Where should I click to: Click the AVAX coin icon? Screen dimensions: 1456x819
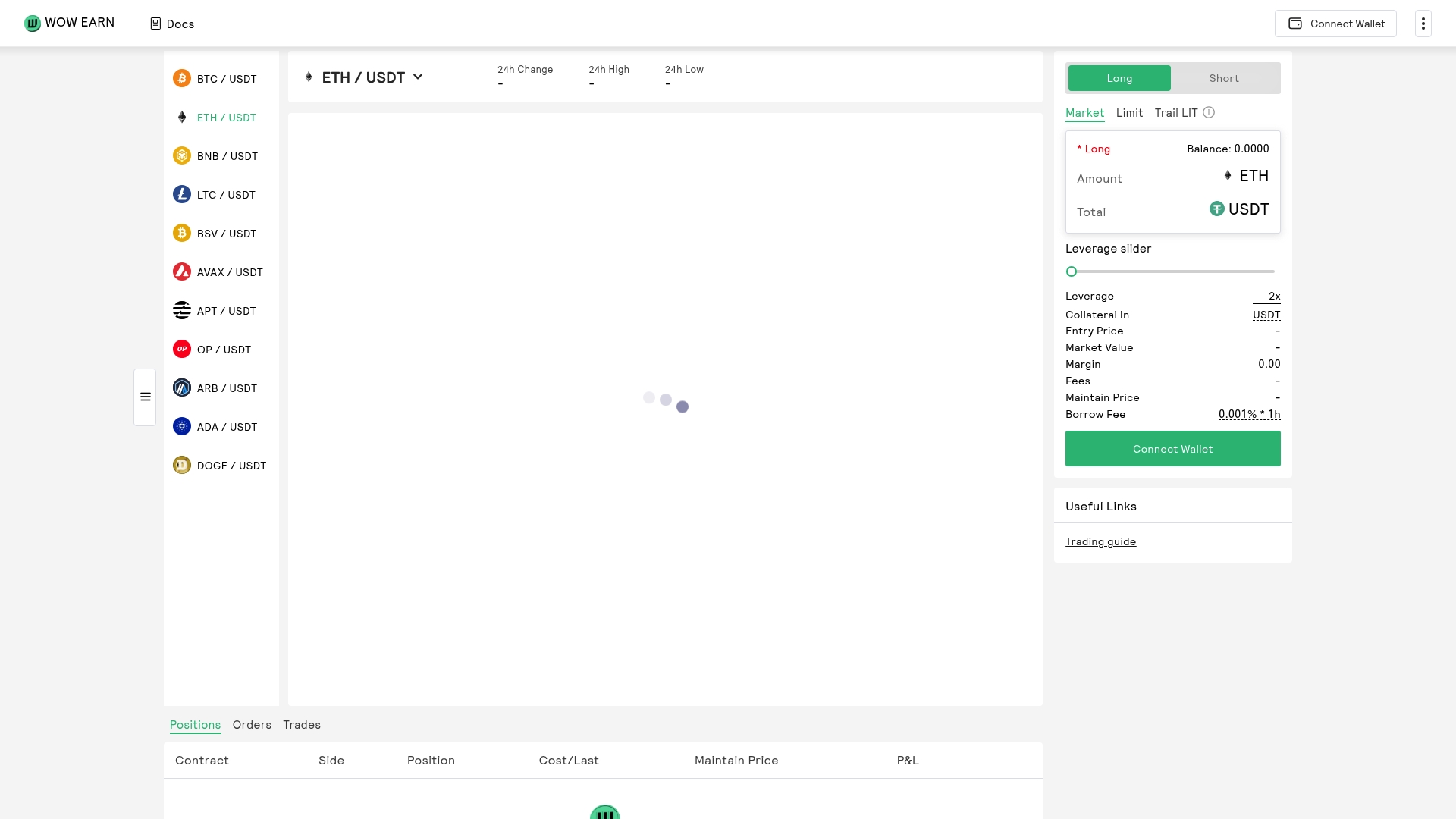[181, 271]
